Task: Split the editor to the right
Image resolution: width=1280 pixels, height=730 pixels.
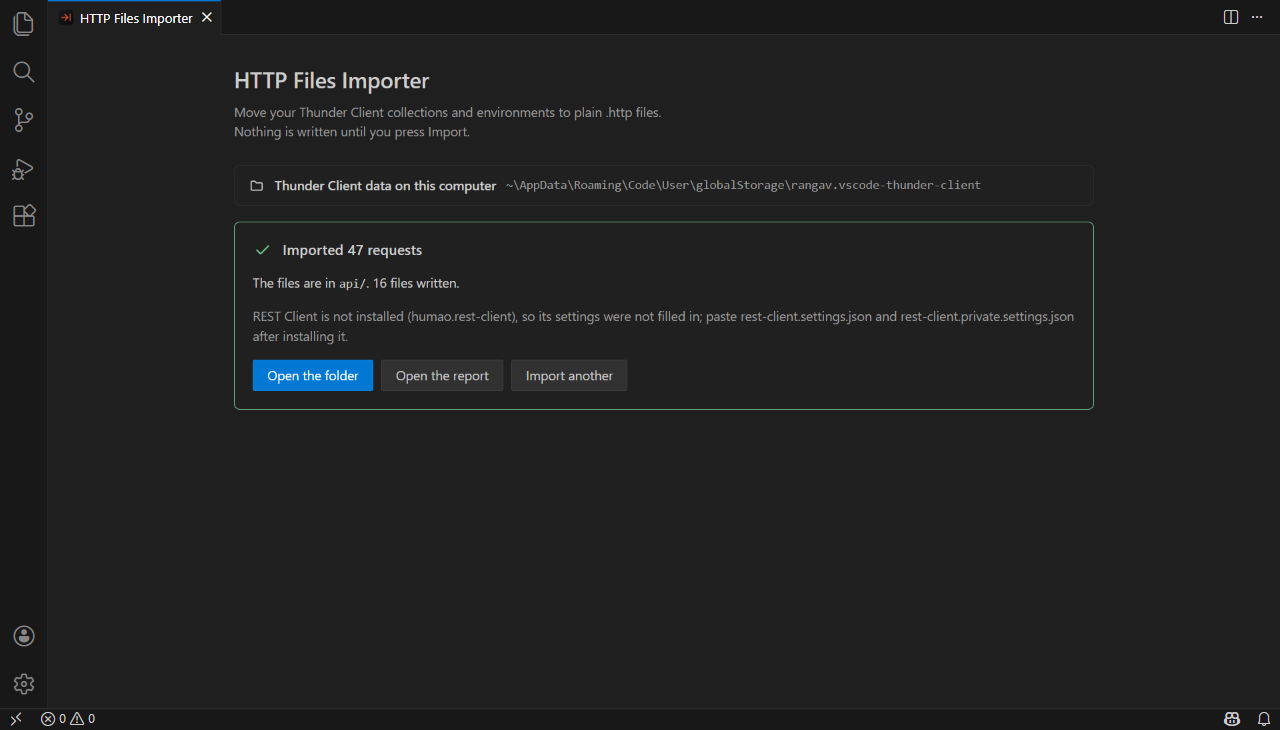Action: (x=1231, y=17)
